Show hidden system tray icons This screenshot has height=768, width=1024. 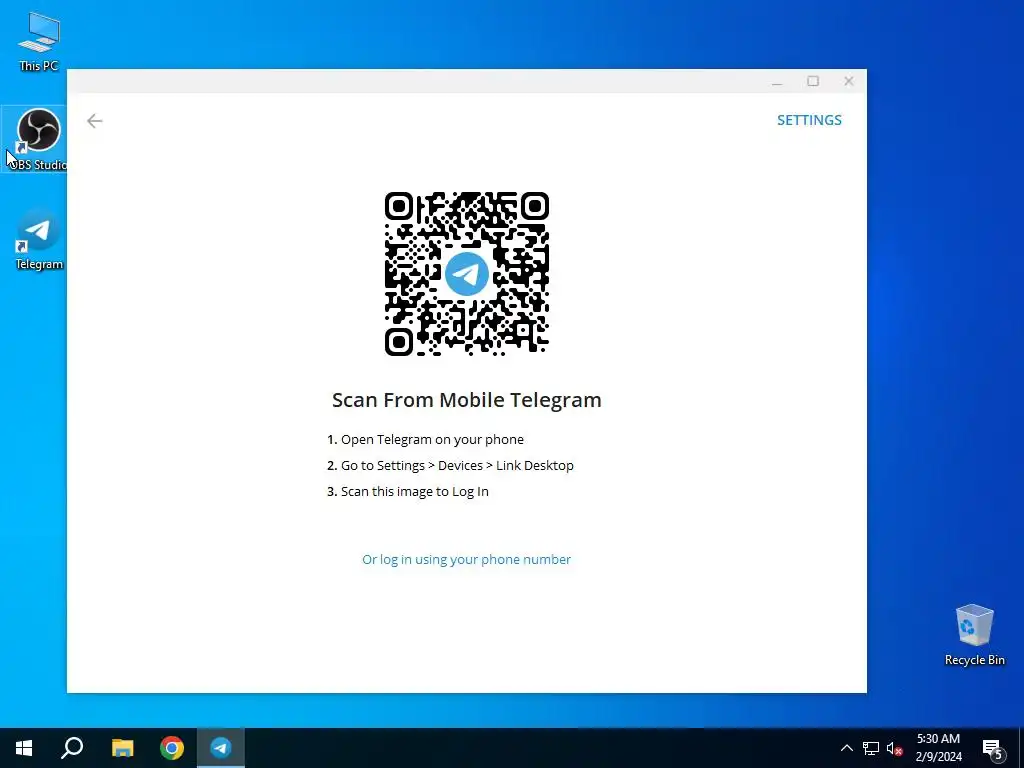click(x=846, y=748)
